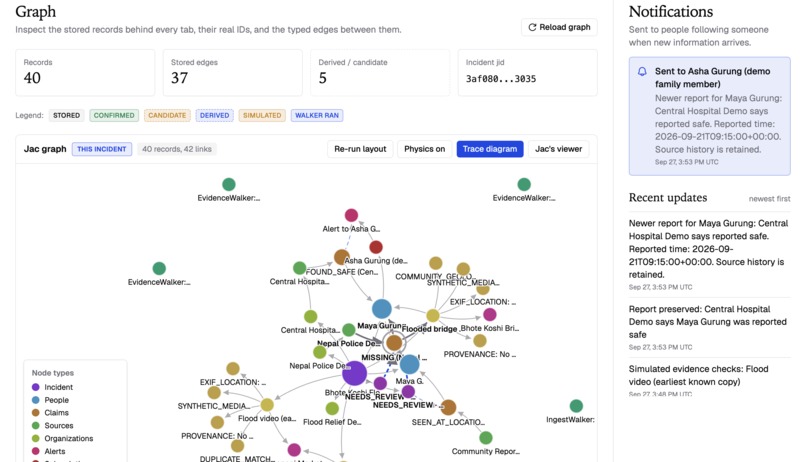
Task: Click the STORED legend chip
Action: tap(67, 116)
